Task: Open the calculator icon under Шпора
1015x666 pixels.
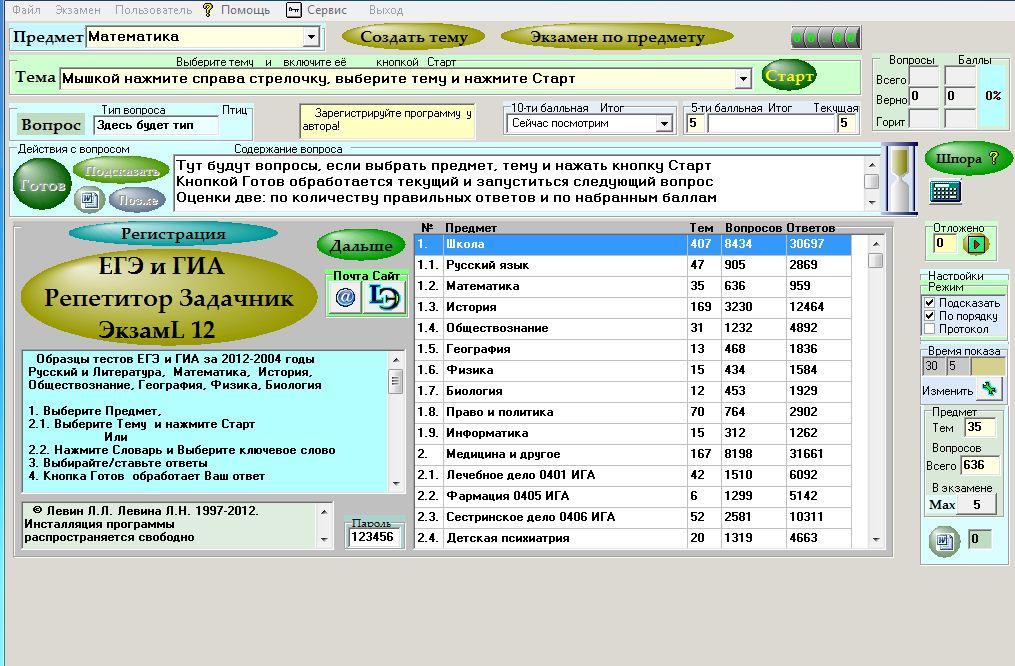Action: click(x=945, y=191)
